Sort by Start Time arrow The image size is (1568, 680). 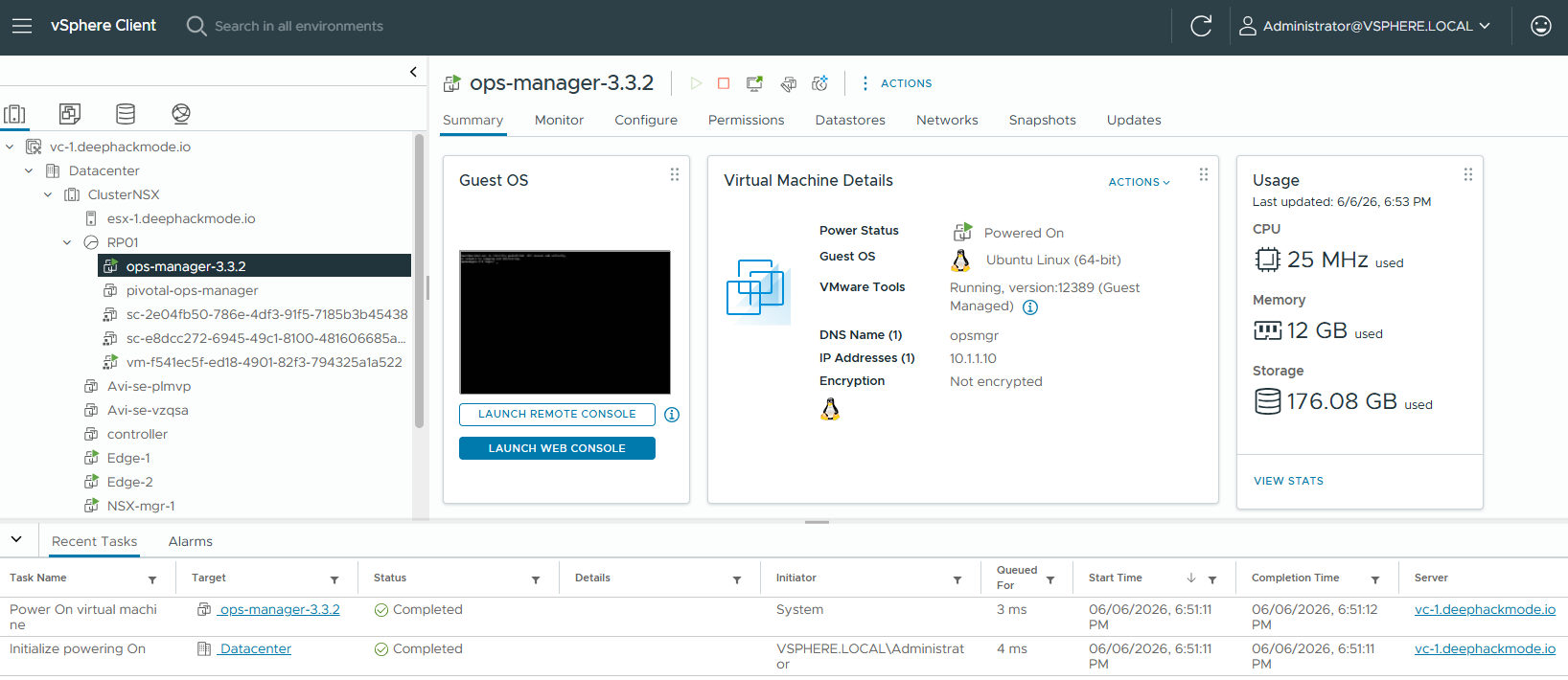tap(1191, 578)
